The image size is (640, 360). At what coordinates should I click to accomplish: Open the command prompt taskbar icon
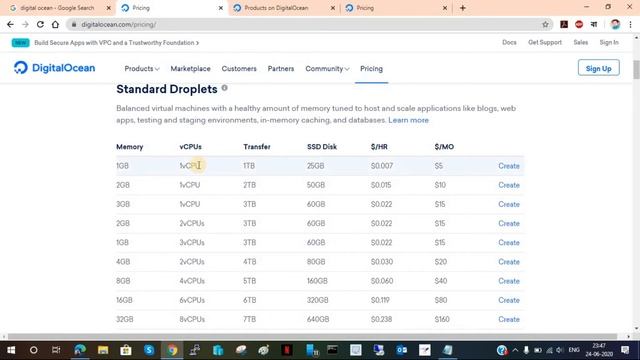click(x=333, y=350)
